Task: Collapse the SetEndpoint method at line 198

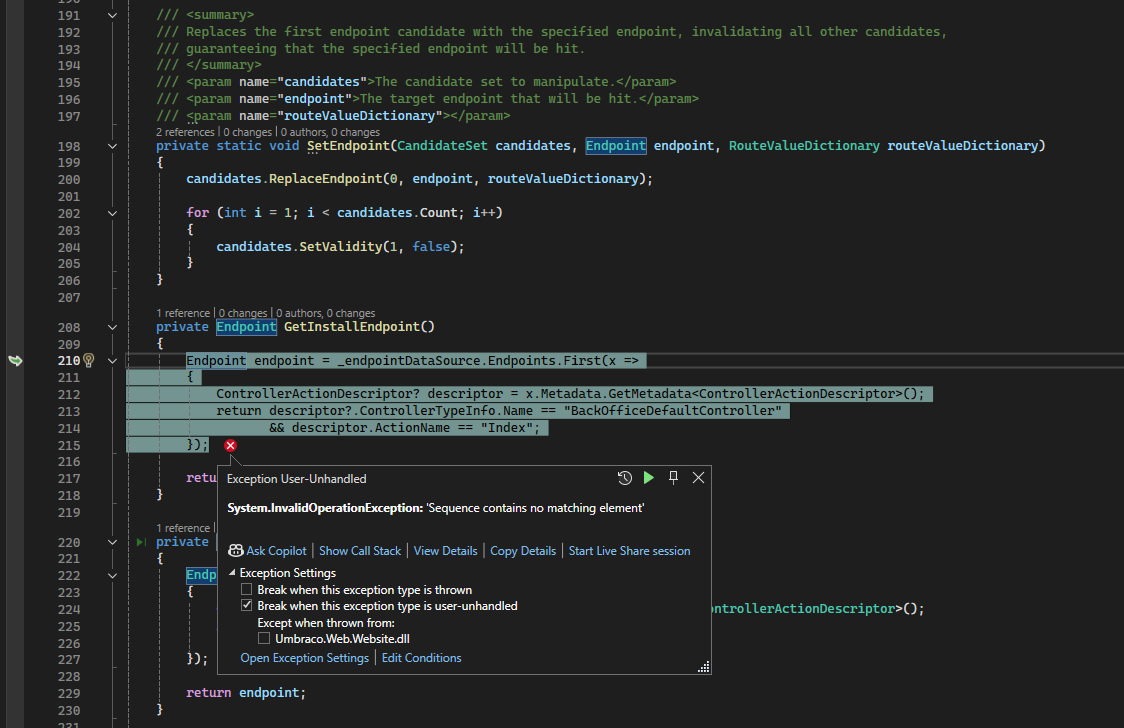Action: pyautogui.click(x=113, y=146)
